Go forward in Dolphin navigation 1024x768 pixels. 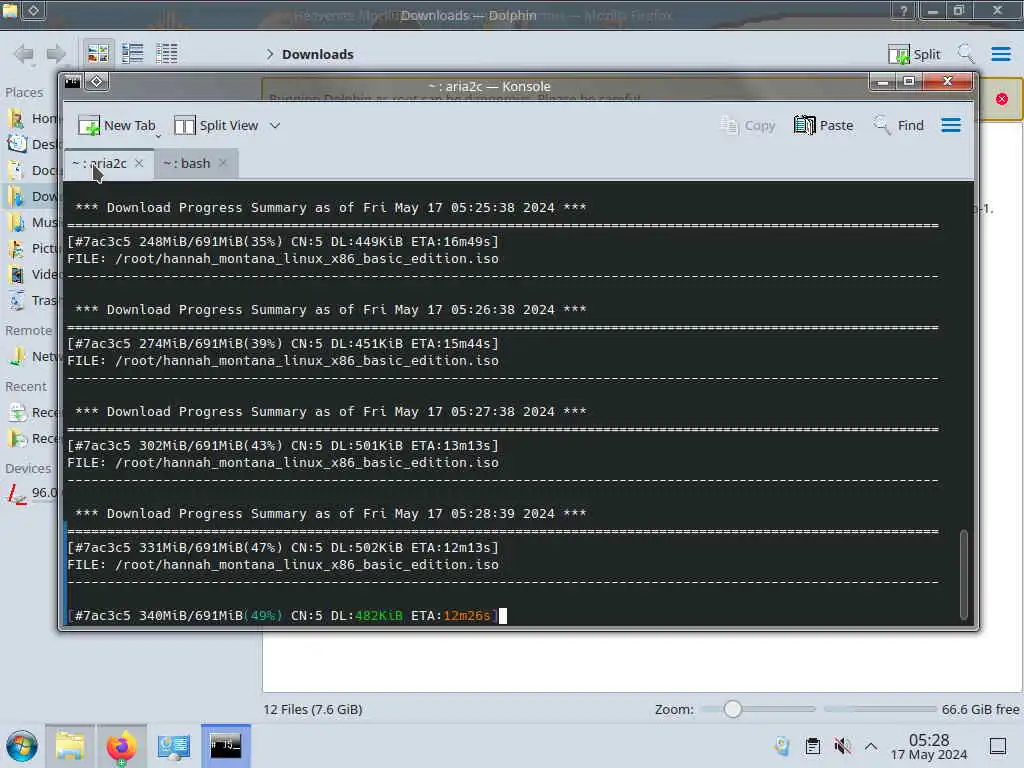point(56,54)
